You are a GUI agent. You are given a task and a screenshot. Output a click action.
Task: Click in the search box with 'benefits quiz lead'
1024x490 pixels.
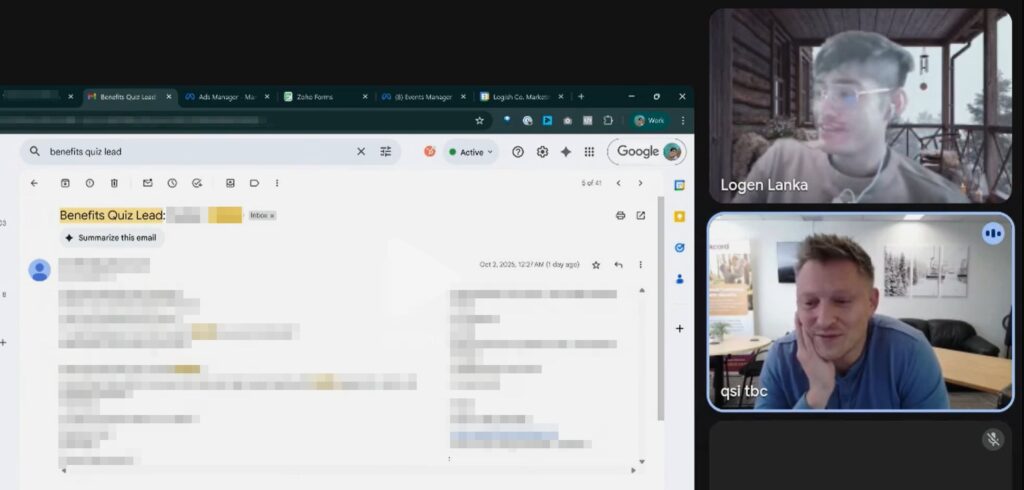point(200,152)
